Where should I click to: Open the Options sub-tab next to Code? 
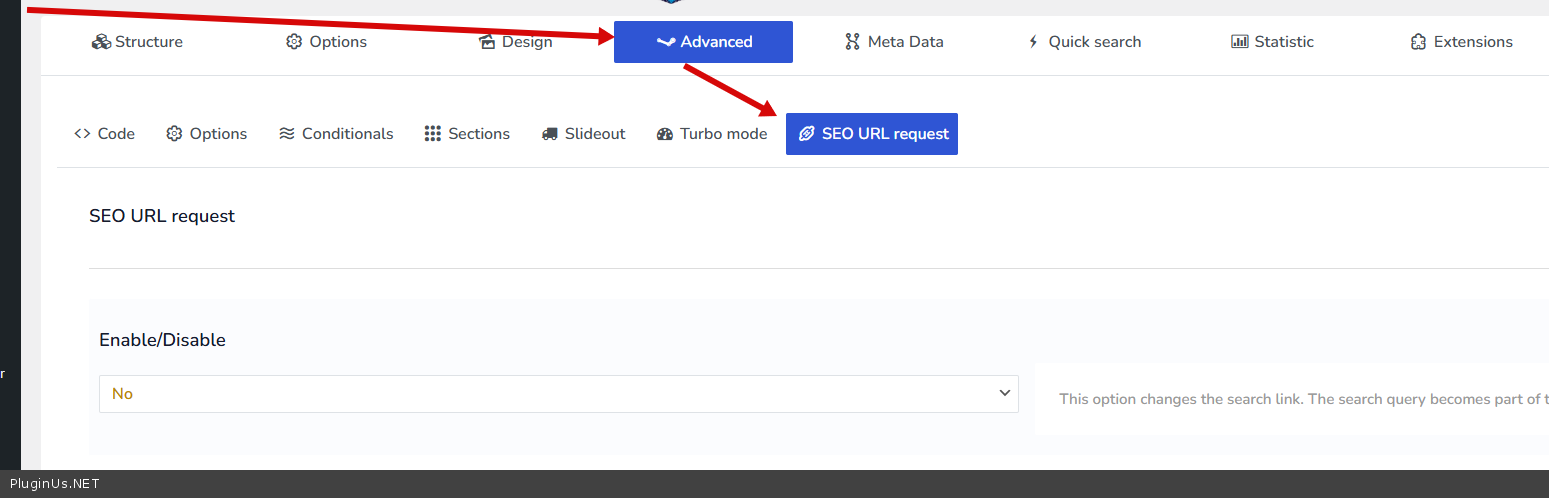click(207, 134)
